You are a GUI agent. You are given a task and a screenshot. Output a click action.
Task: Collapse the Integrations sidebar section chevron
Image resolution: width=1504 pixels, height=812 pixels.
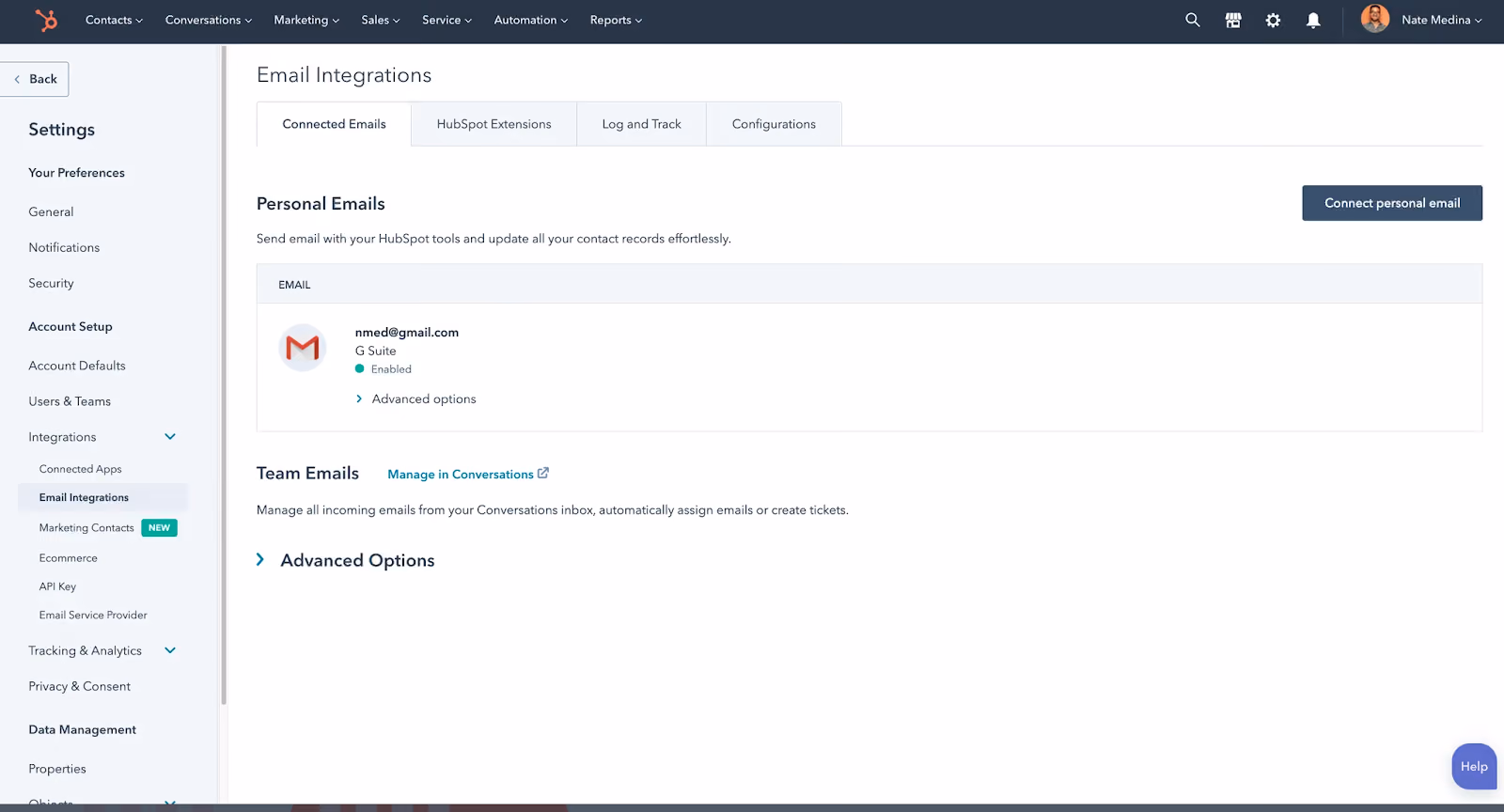pos(170,436)
